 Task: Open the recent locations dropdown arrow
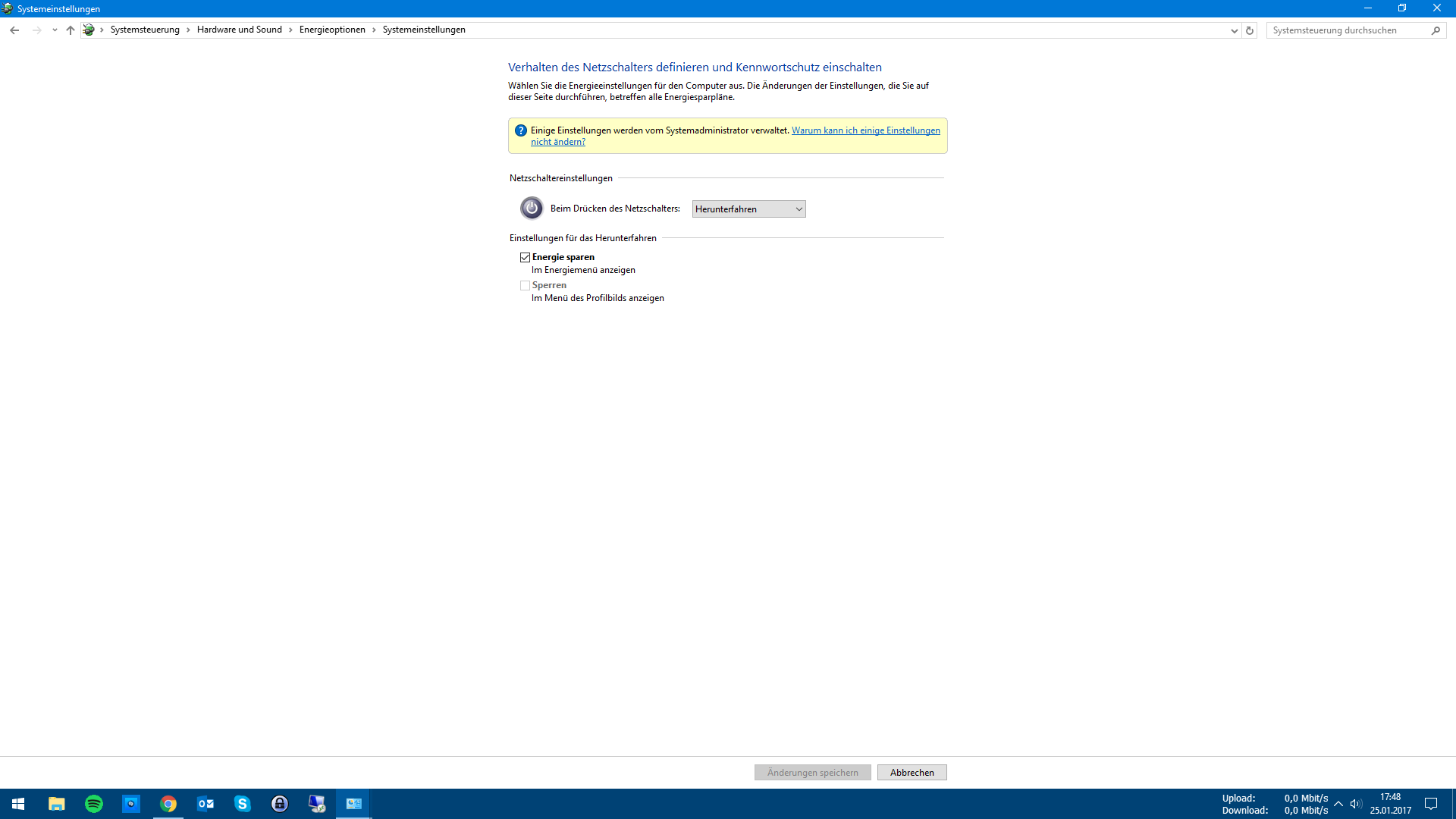pos(55,30)
